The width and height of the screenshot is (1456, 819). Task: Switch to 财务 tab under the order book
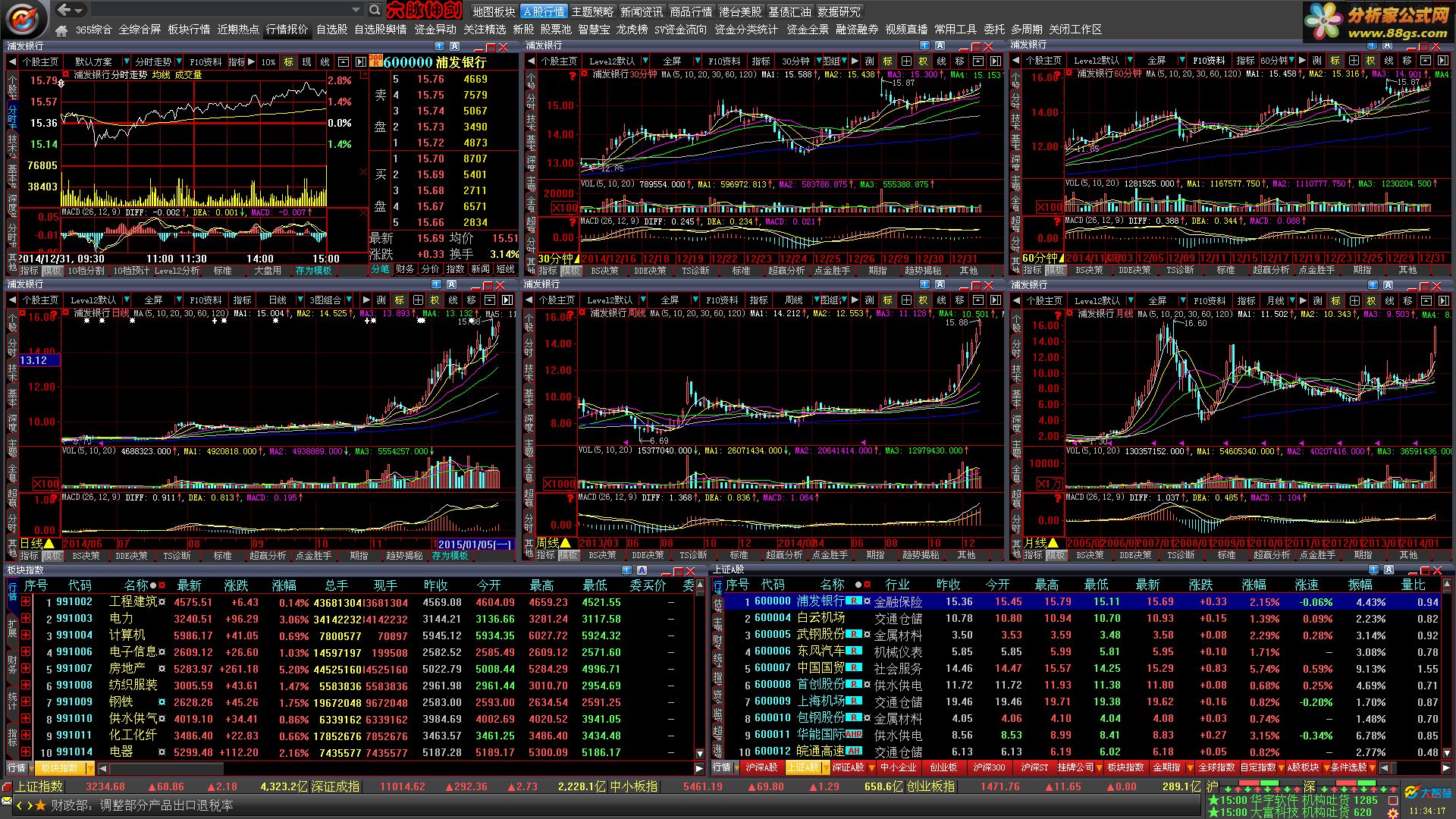tap(405, 269)
